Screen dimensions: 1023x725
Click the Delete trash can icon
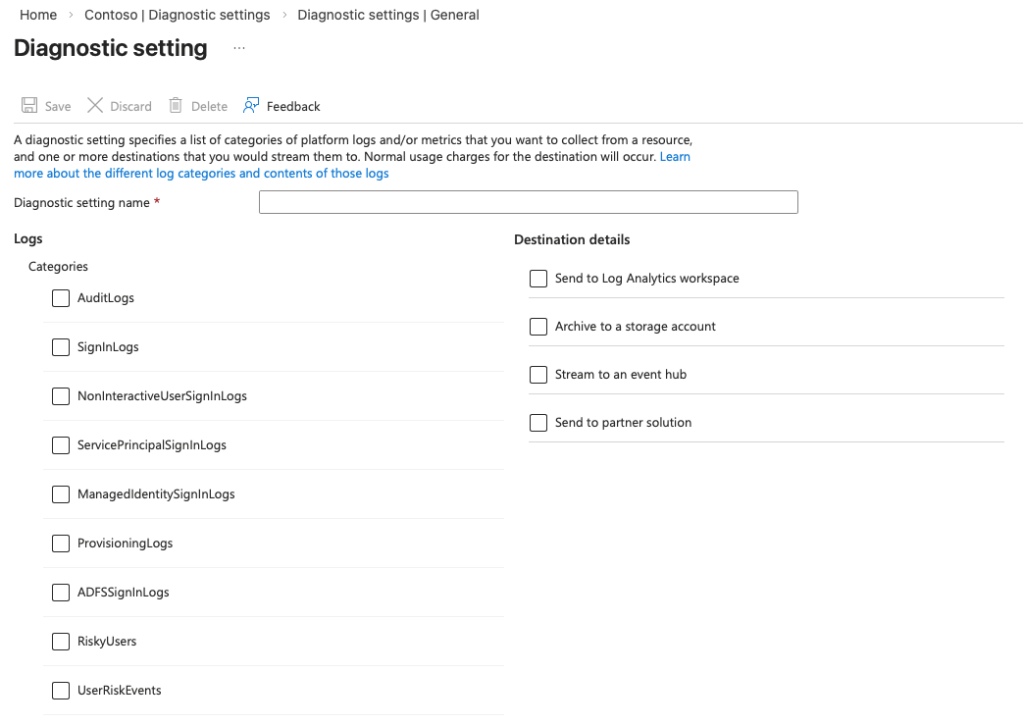point(176,106)
